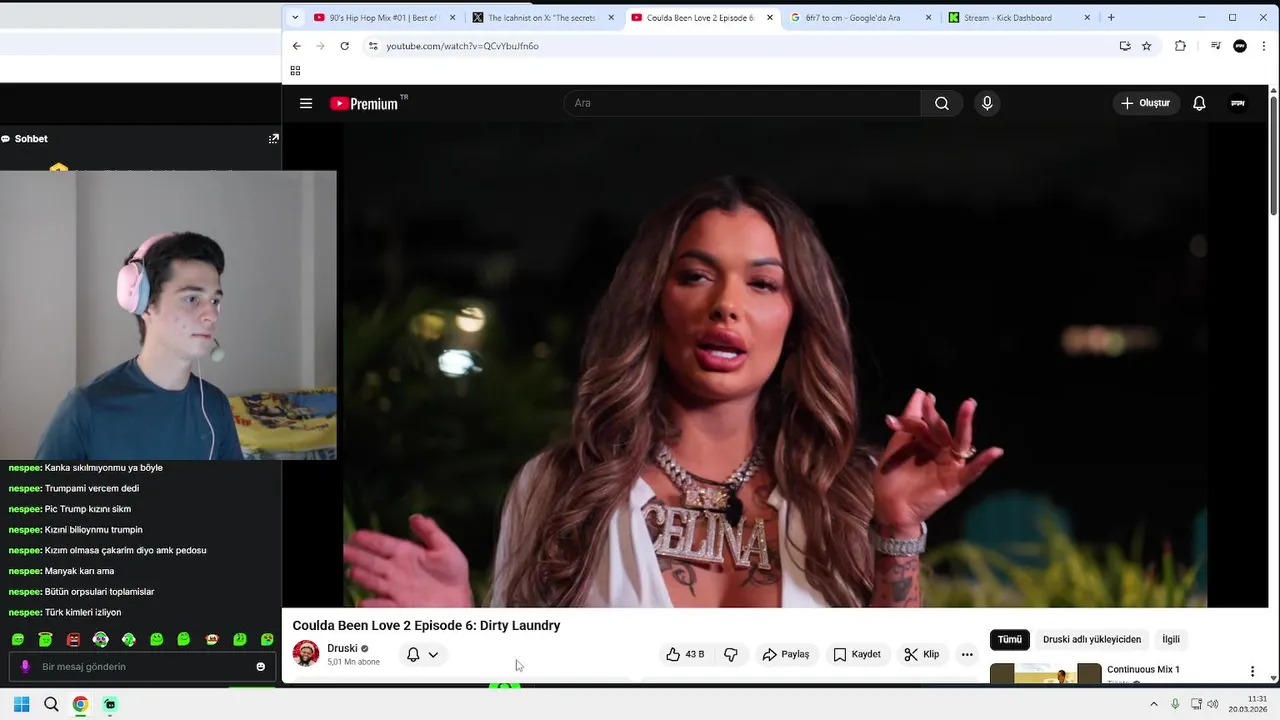Open the YouTube hamburger guide menu

click(x=306, y=103)
